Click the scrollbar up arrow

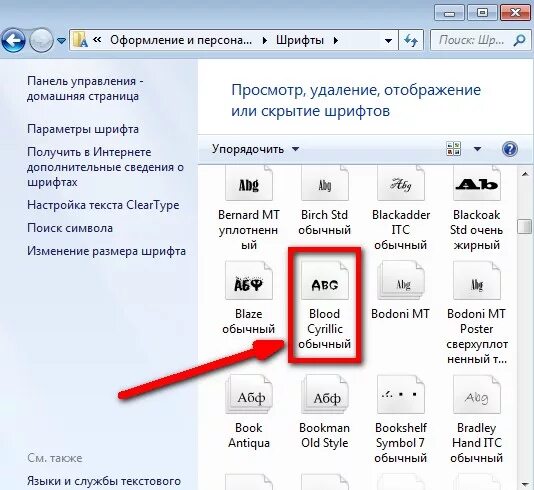click(525, 174)
